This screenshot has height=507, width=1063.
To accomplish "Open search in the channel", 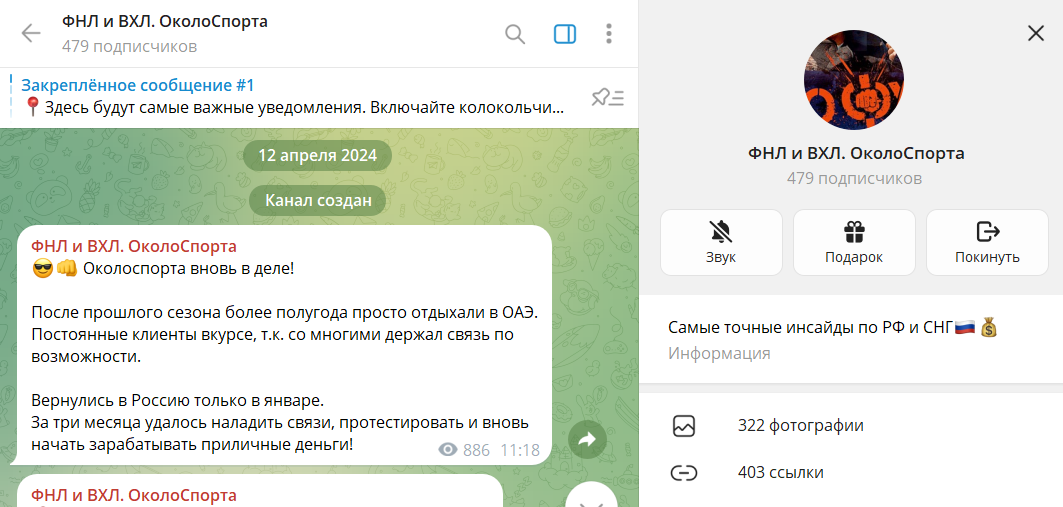I will [515, 33].
